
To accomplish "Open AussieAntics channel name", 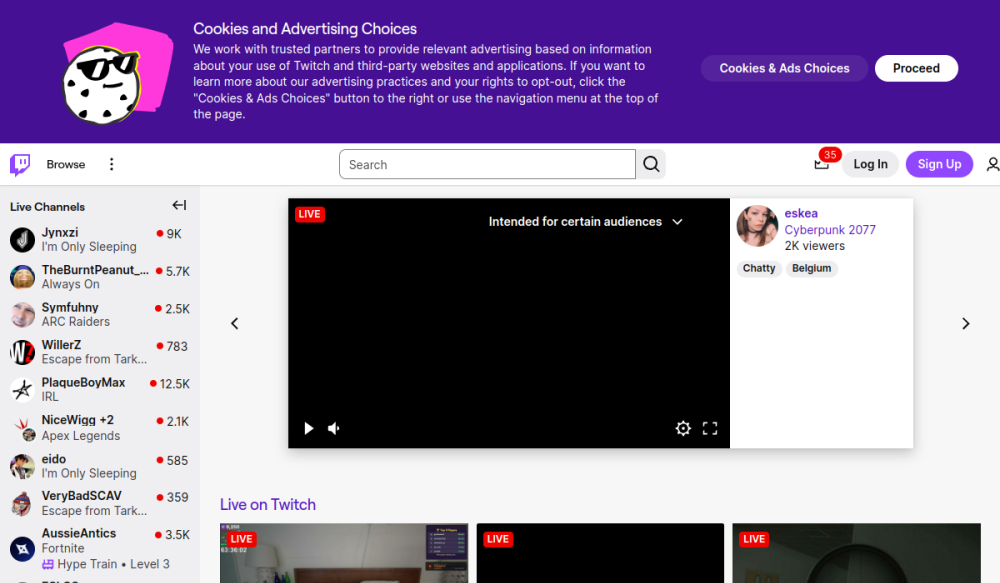I will pos(79,533).
